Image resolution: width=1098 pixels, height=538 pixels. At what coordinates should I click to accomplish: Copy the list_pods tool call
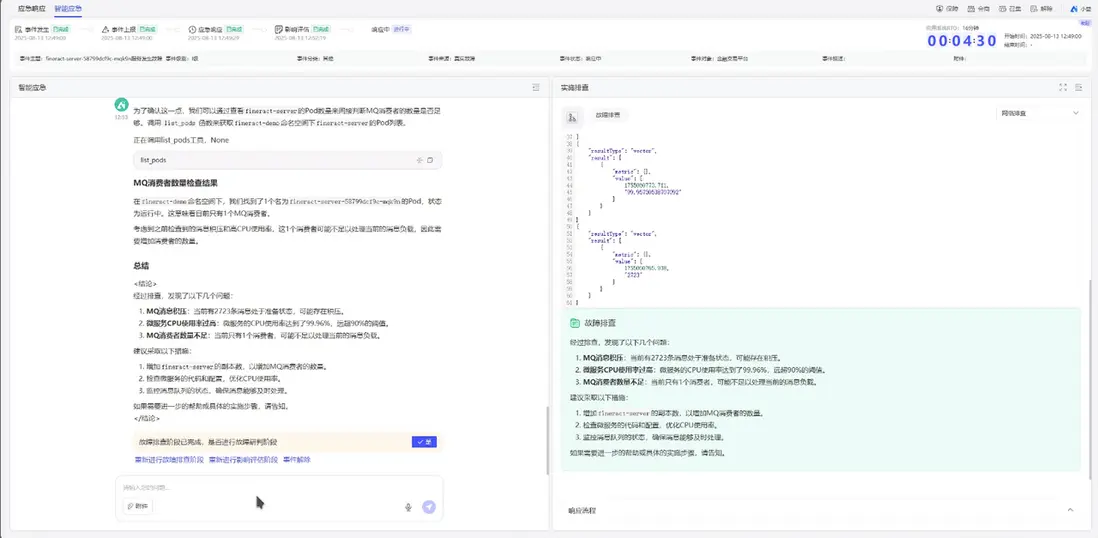[x=430, y=160]
